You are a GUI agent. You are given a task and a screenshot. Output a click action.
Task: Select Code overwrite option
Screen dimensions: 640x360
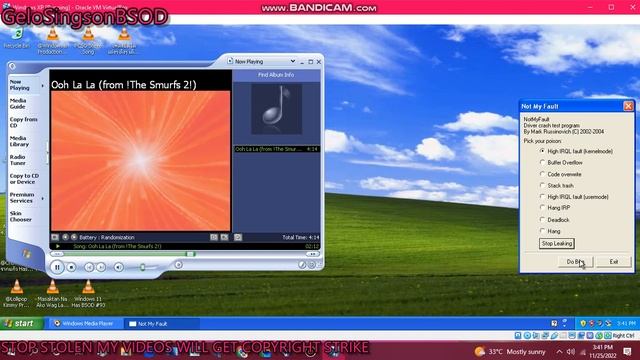coord(542,174)
